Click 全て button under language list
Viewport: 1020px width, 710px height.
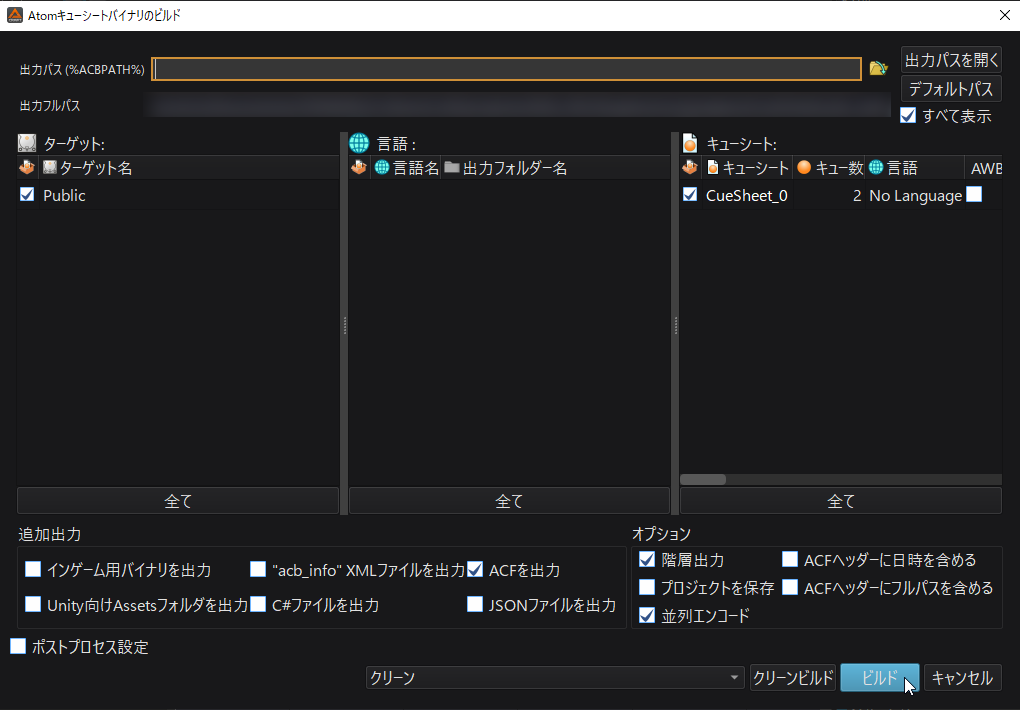pos(509,501)
